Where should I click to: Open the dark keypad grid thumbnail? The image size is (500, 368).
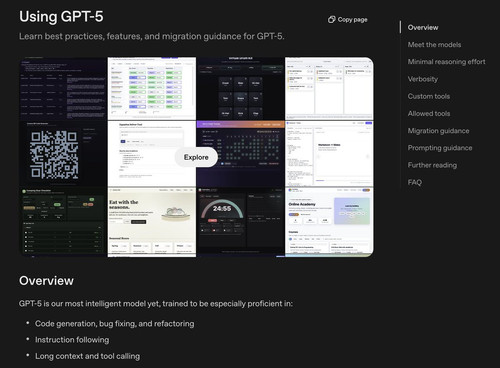tap(240, 88)
